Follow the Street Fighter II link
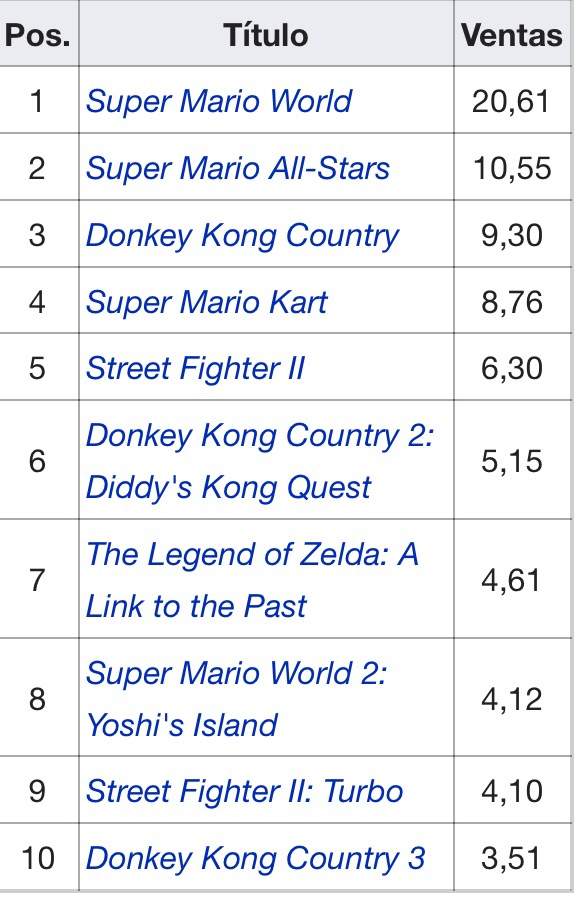This screenshot has height=913, width=578. tap(195, 369)
